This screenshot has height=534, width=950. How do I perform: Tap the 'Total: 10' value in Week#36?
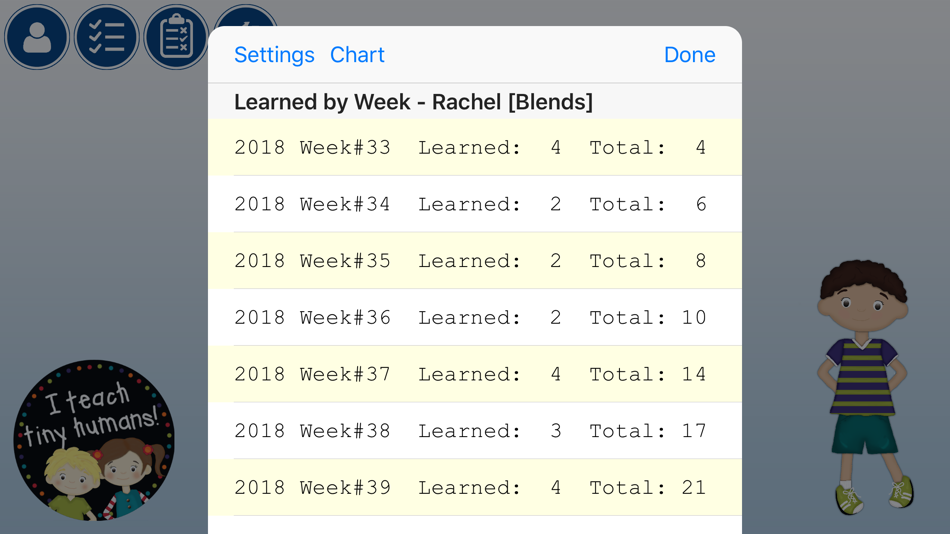[647, 318]
